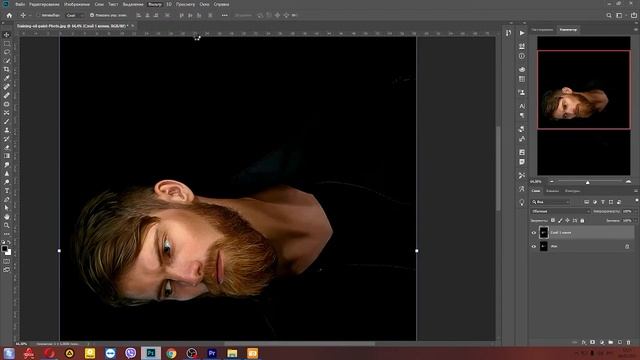
Task: Open the Фильтр menu
Action: 154,4
